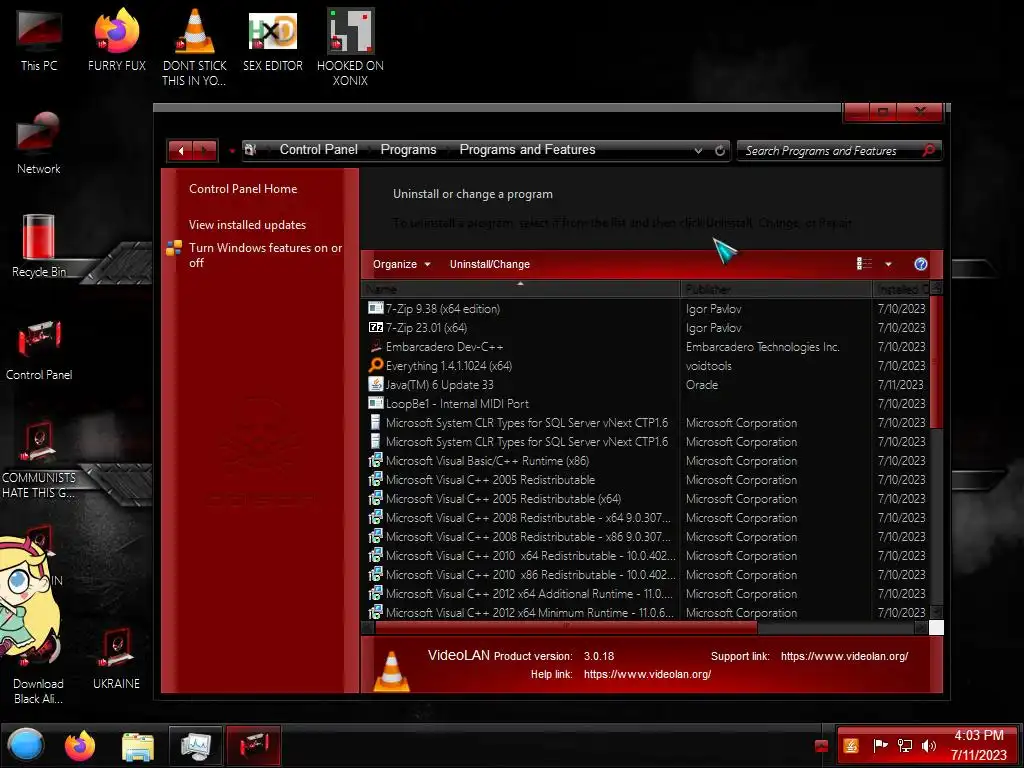Open File Explorer from the taskbar

point(138,746)
